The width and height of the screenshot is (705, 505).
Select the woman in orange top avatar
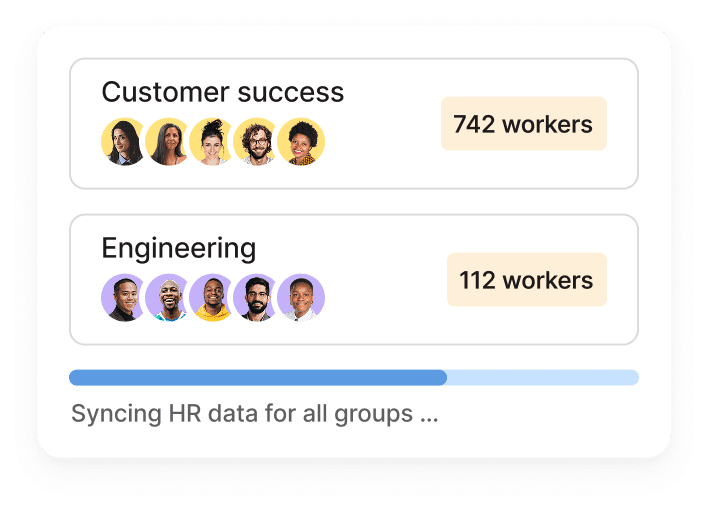301,142
